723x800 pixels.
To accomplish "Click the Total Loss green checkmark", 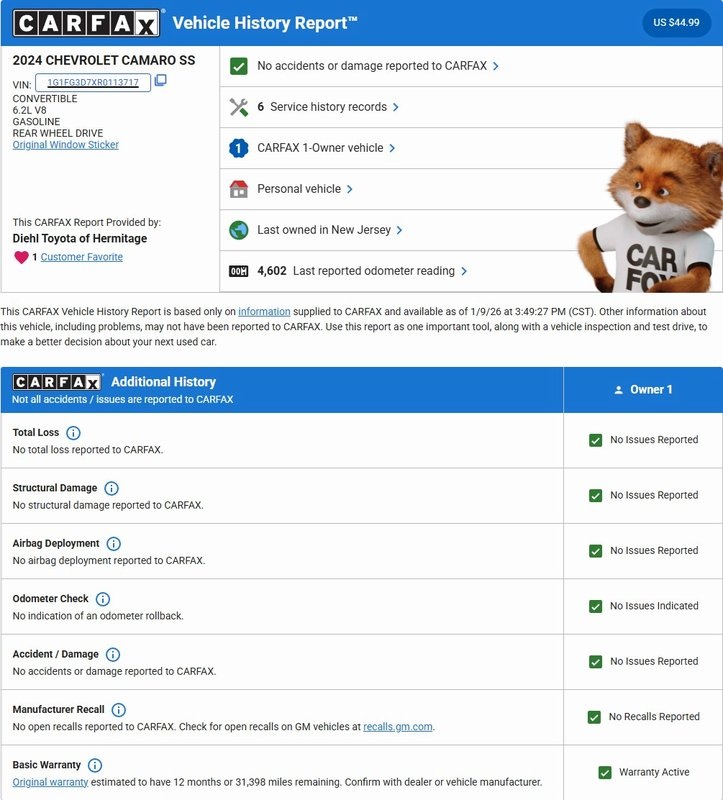I will [x=596, y=440].
